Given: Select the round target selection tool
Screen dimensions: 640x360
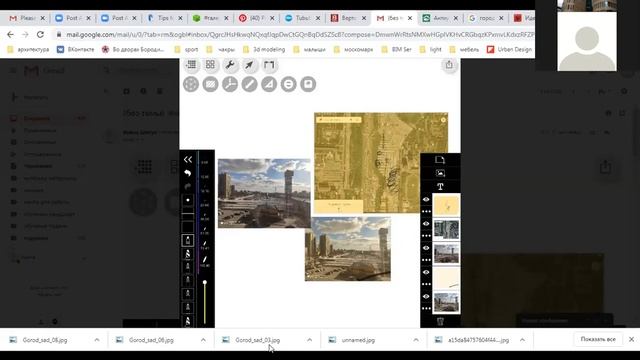Looking at the screenshot, I should 191,84.
